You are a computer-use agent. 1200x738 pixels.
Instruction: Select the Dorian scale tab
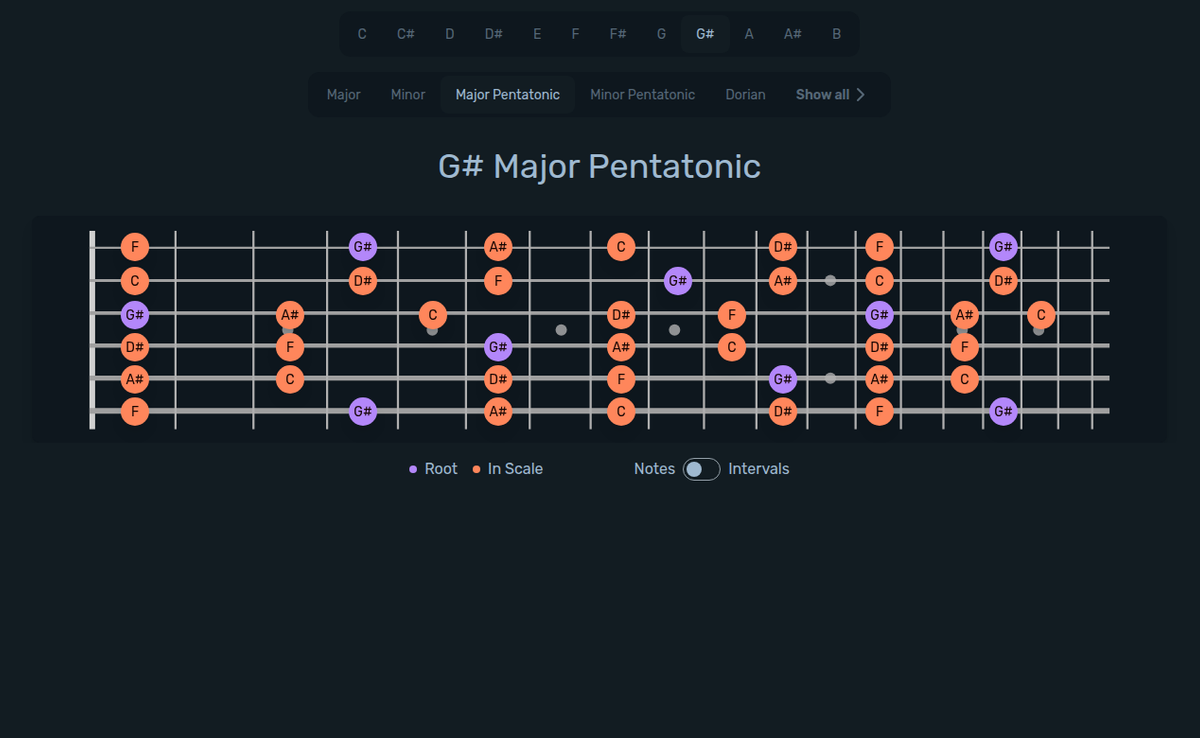745,94
